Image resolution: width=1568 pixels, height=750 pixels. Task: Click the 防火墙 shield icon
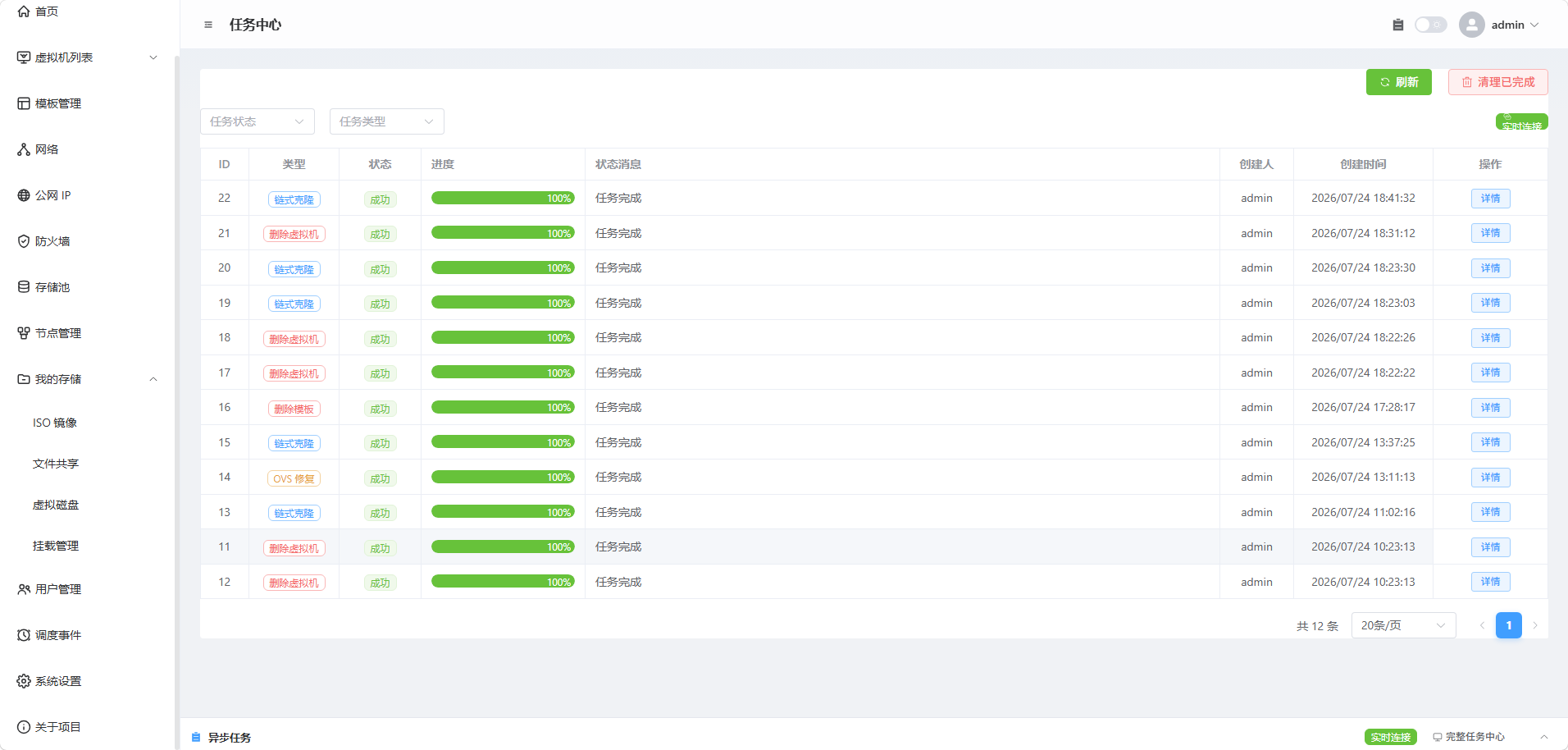[24, 241]
